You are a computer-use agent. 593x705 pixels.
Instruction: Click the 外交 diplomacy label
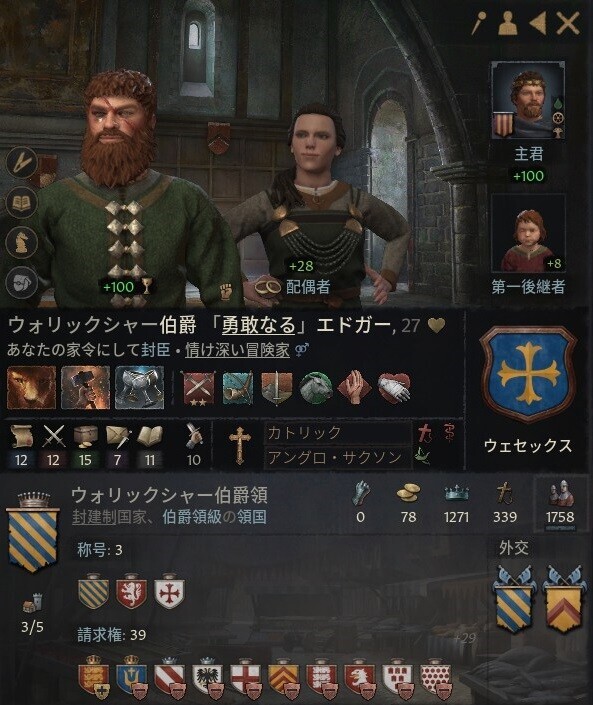coord(513,548)
